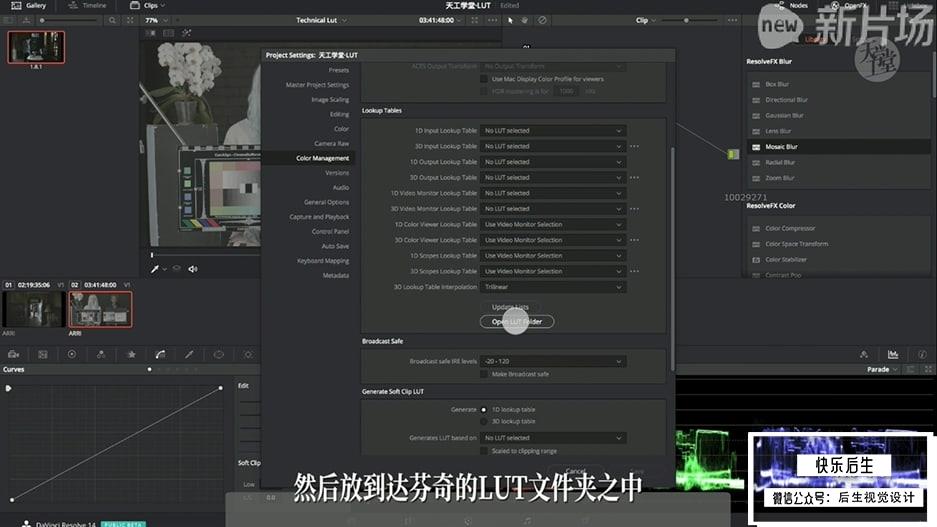This screenshot has width=937, height=527.
Task: Click options dots beside 3D Input Lookup Table
Action: (x=635, y=146)
